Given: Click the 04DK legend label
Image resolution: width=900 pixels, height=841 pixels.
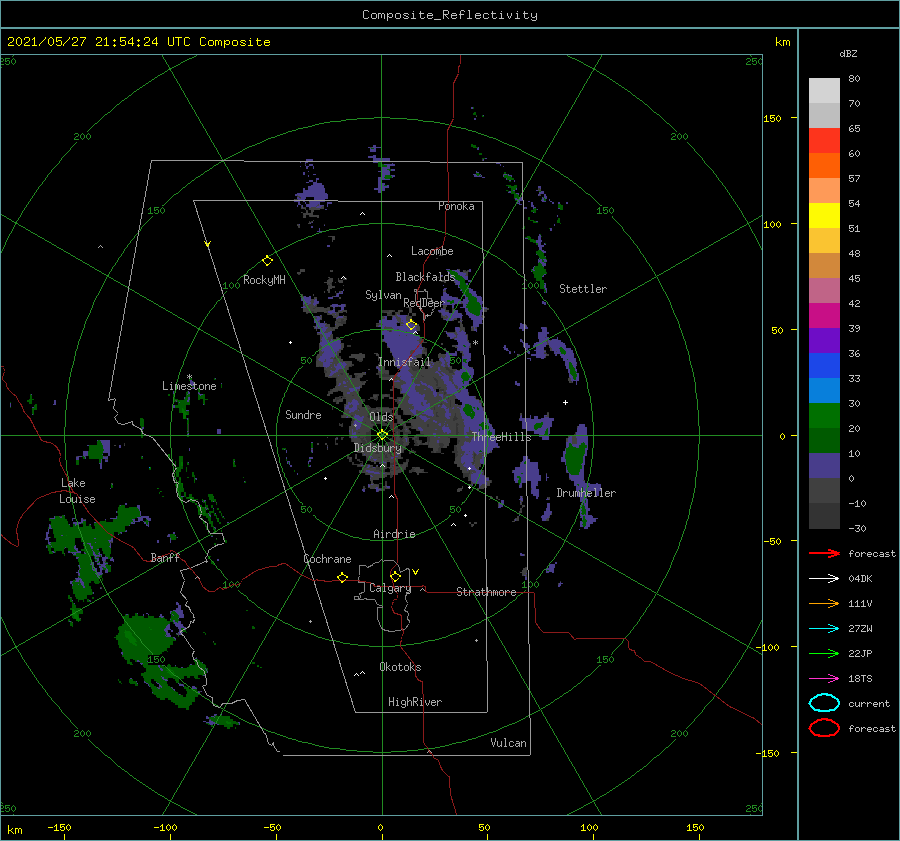Looking at the screenshot, I should pyautogui.click(x=860, y=579).
